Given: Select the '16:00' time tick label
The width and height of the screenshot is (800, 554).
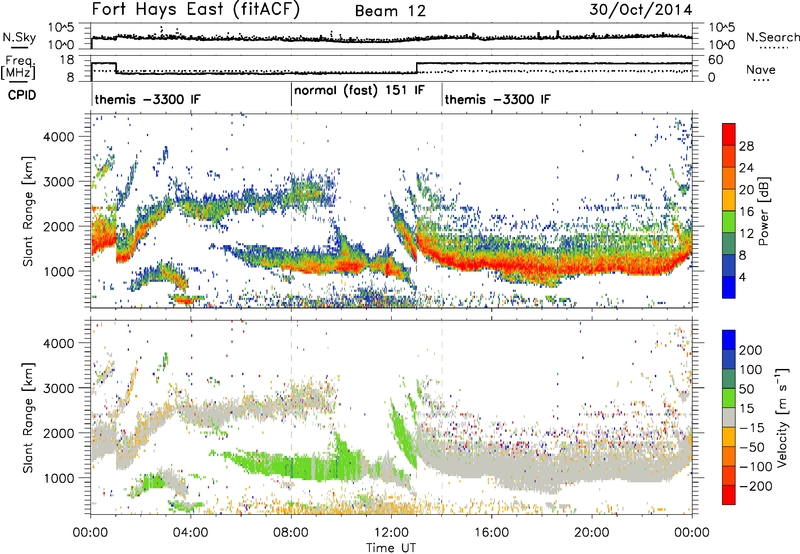Looking at the screenshot, I should [x=491, y=533].
